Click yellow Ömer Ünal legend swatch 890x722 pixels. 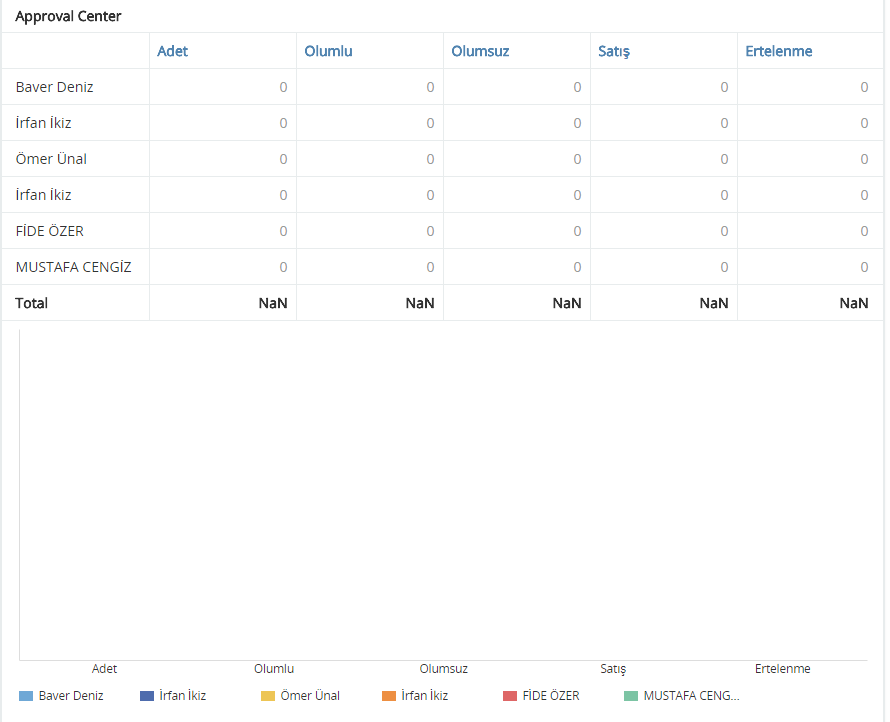click(268, 696)
